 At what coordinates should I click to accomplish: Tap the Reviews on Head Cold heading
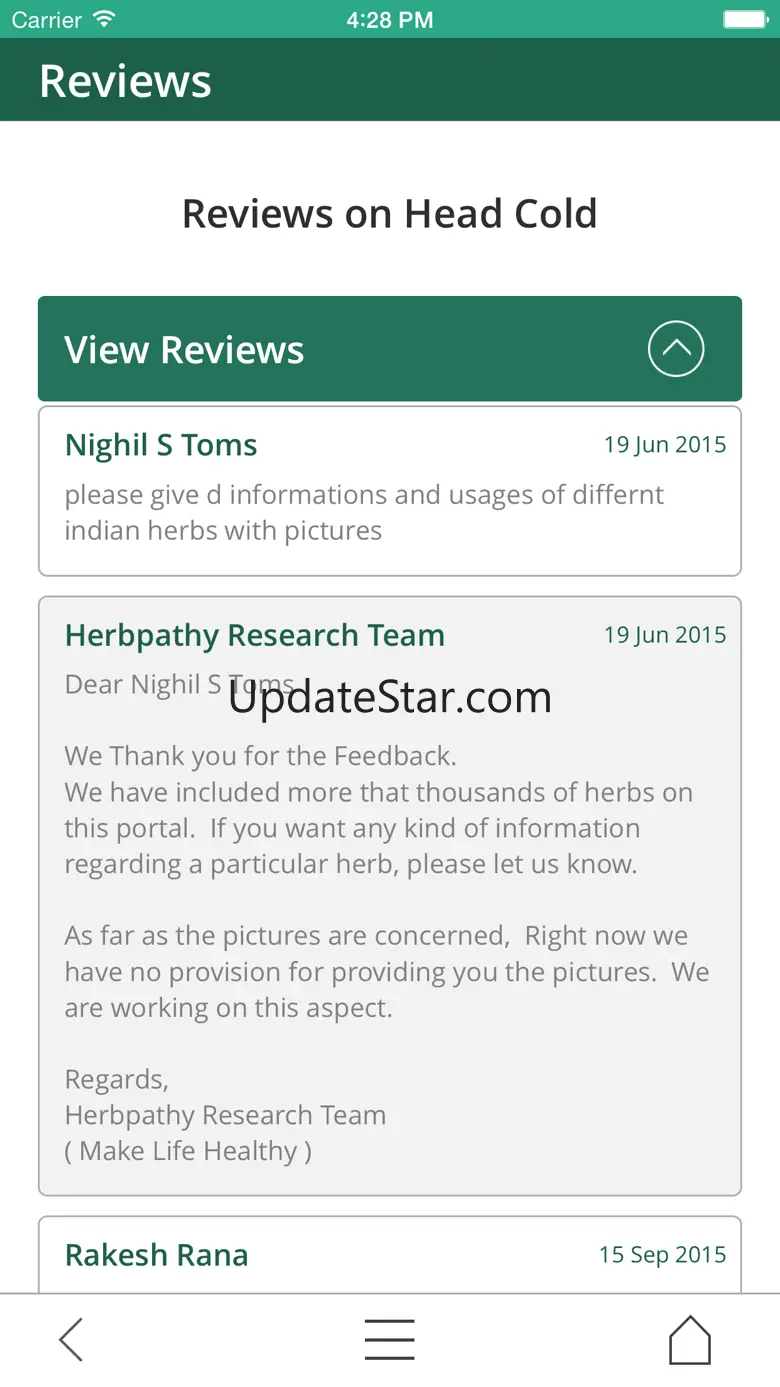click(390, 213)
